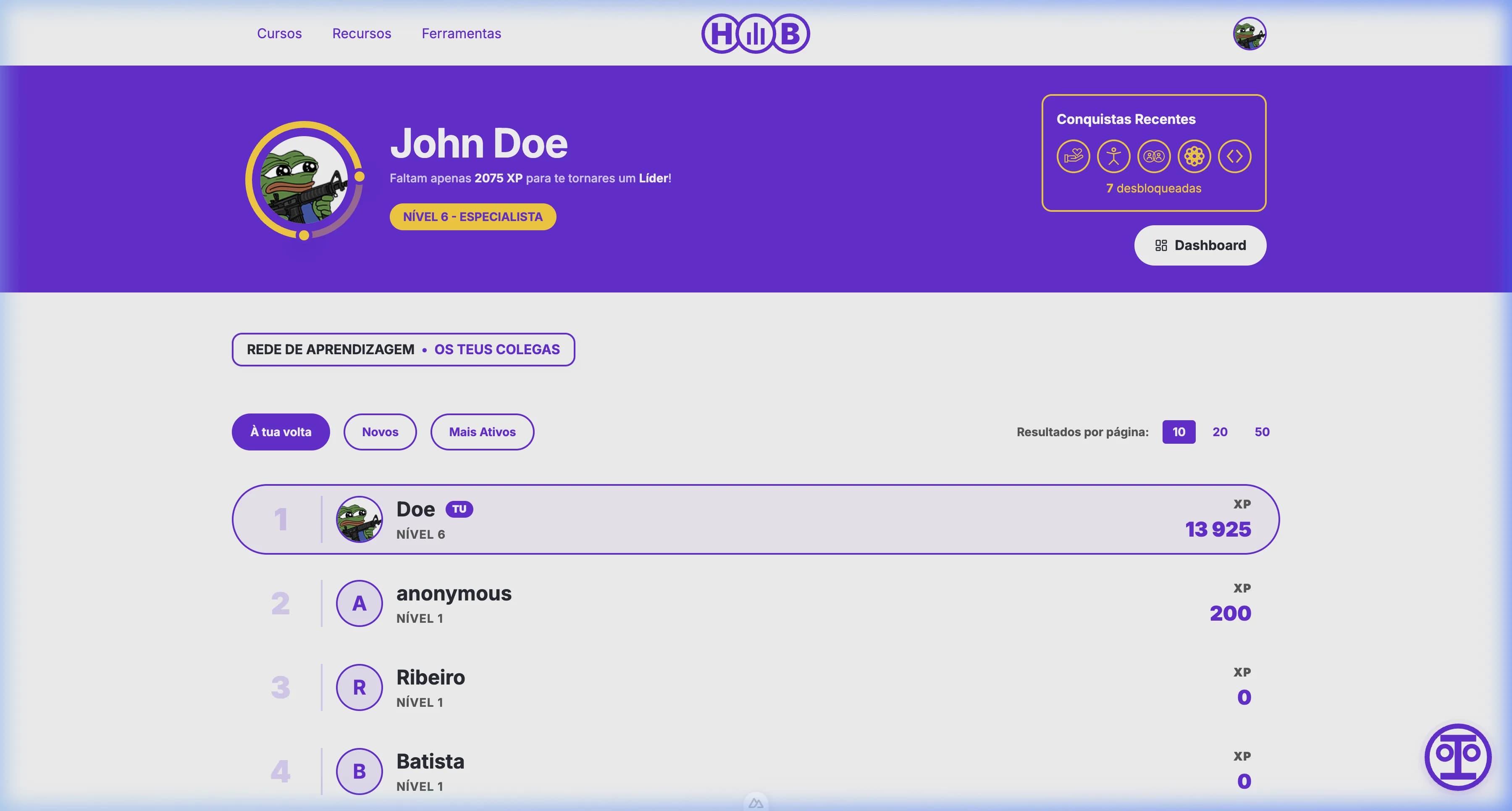The width and height of the screenshot is (1512, 811).
Task: Open the user avatar menu in header
Action: (1249, 34)
